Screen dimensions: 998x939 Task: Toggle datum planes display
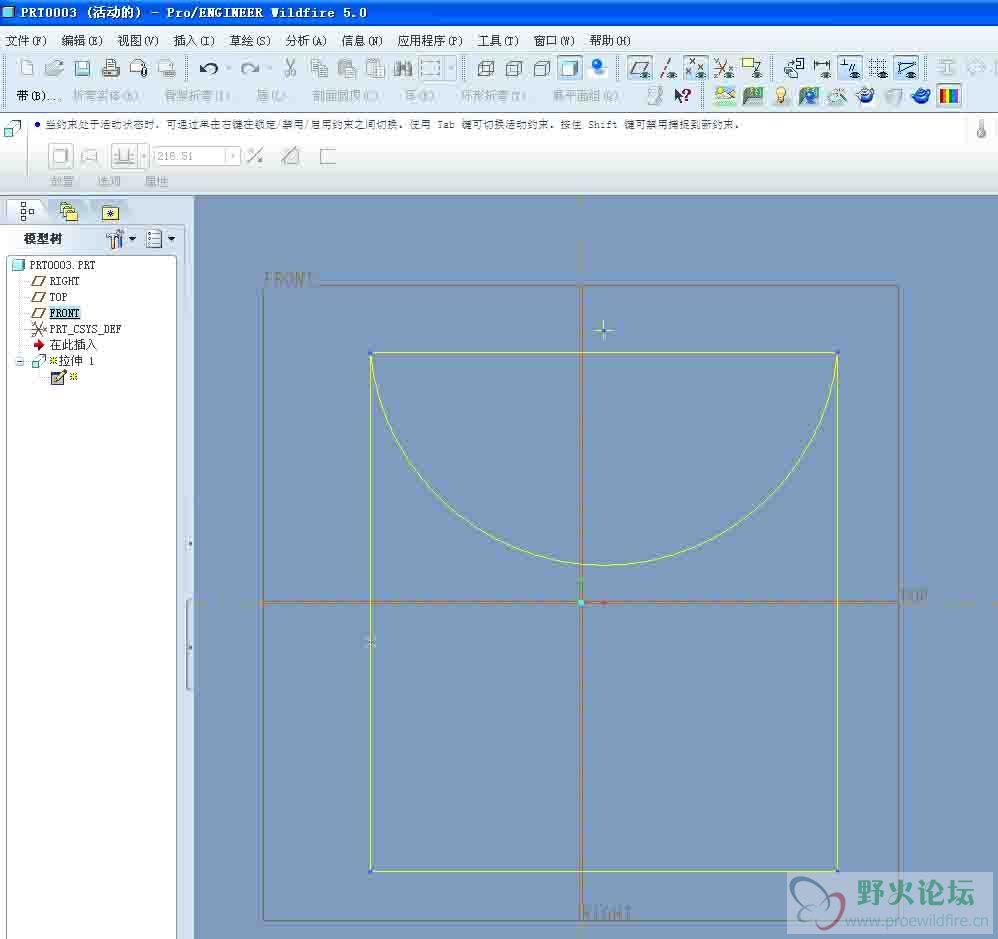tap(639, 67)
